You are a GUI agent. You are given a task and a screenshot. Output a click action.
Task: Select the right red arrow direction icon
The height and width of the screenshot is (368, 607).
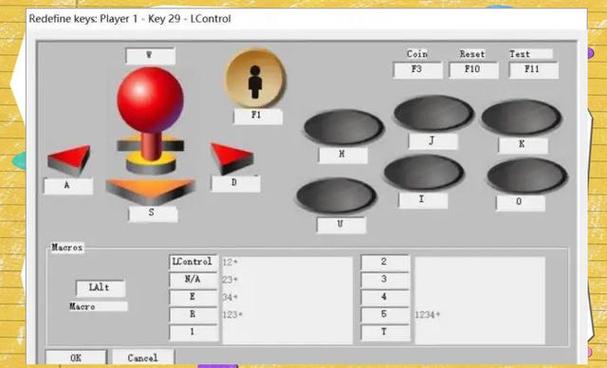pos(231,158)
